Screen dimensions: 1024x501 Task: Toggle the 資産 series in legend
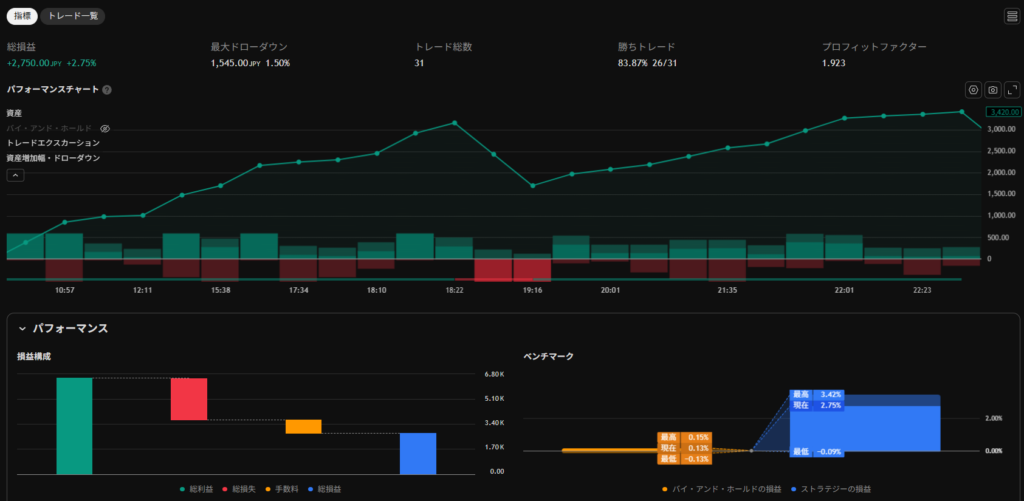click(x=14, y=114)
